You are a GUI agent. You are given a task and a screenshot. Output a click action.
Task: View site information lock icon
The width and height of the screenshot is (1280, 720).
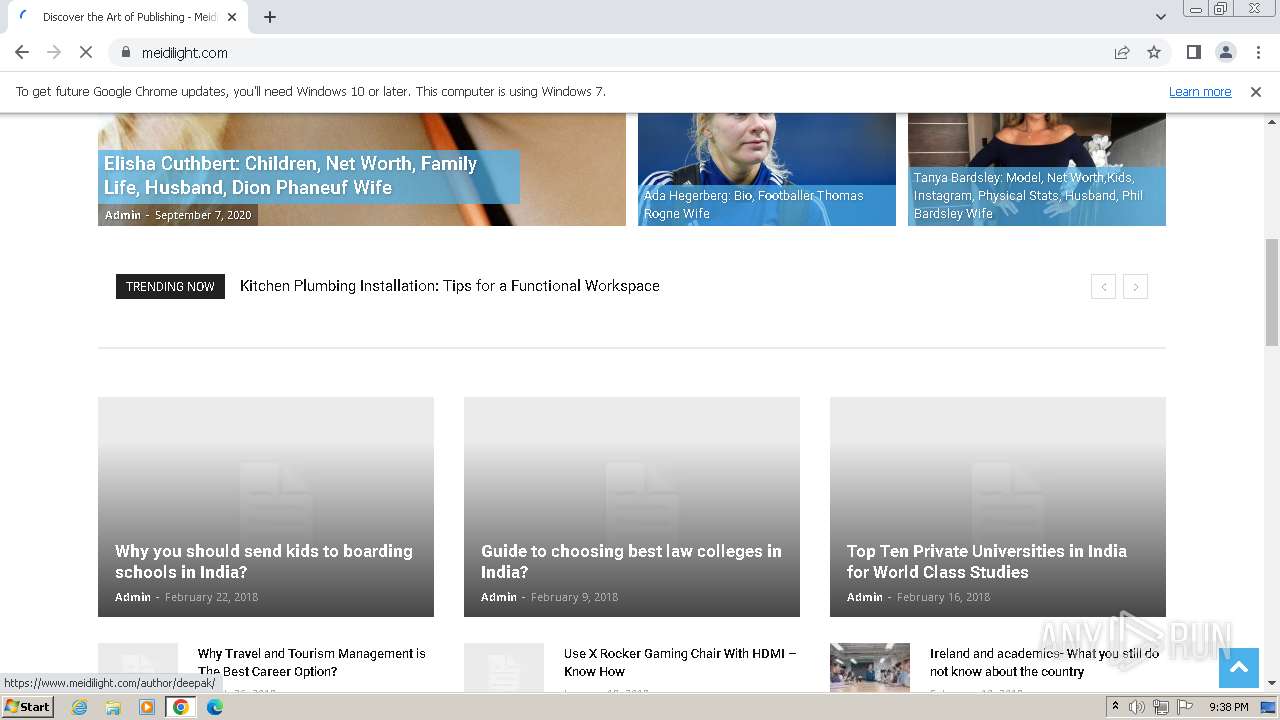pyautogui.click(x=126, y=52)
